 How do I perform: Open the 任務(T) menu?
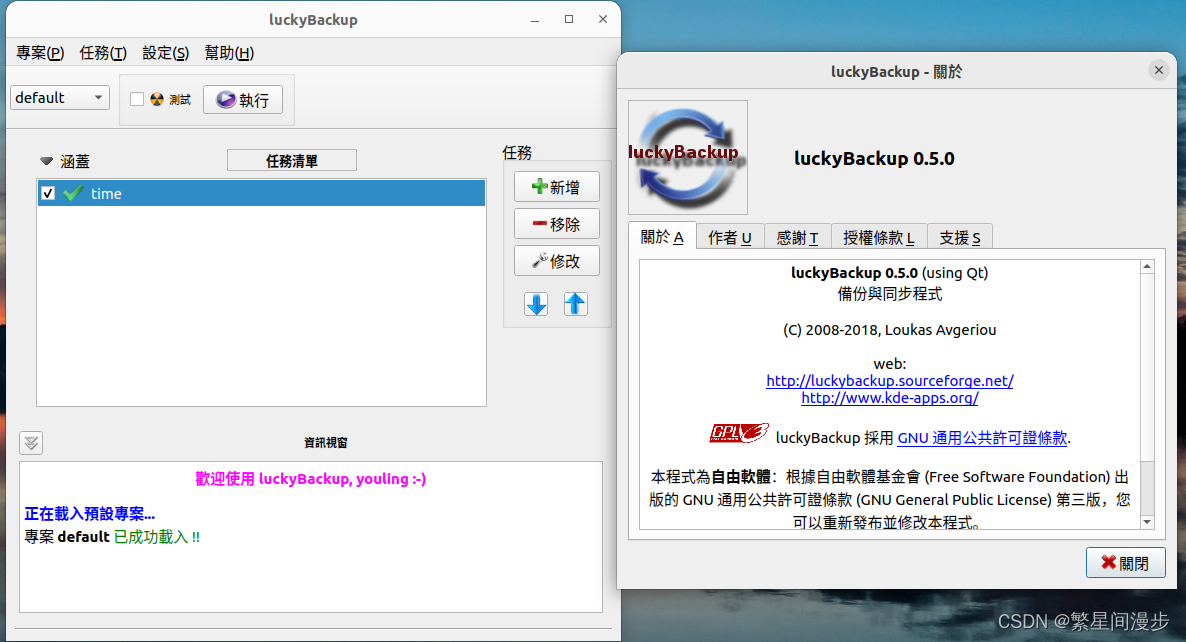point(103,53)
